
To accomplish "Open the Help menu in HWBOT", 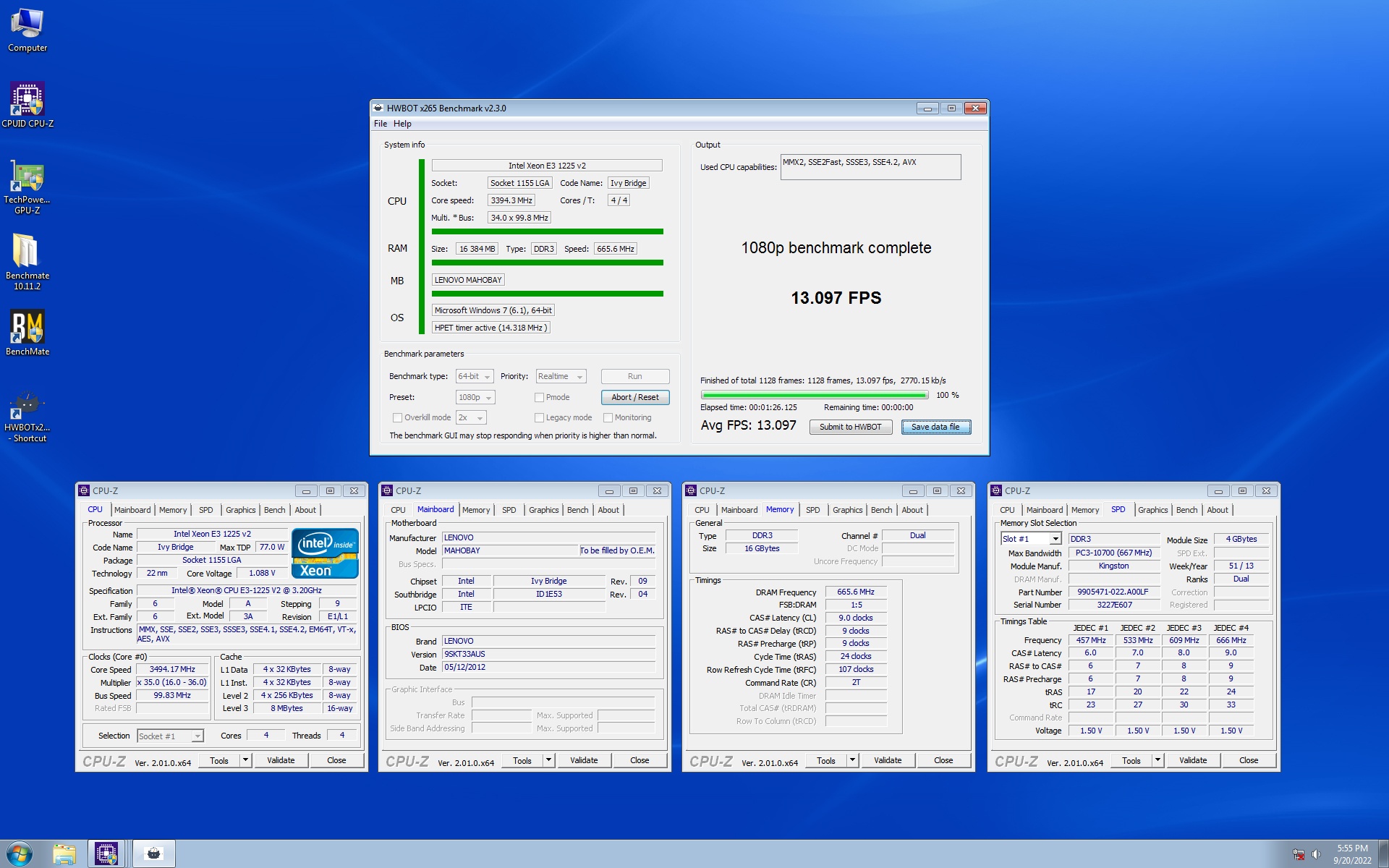I will click(x=402, y=124).
